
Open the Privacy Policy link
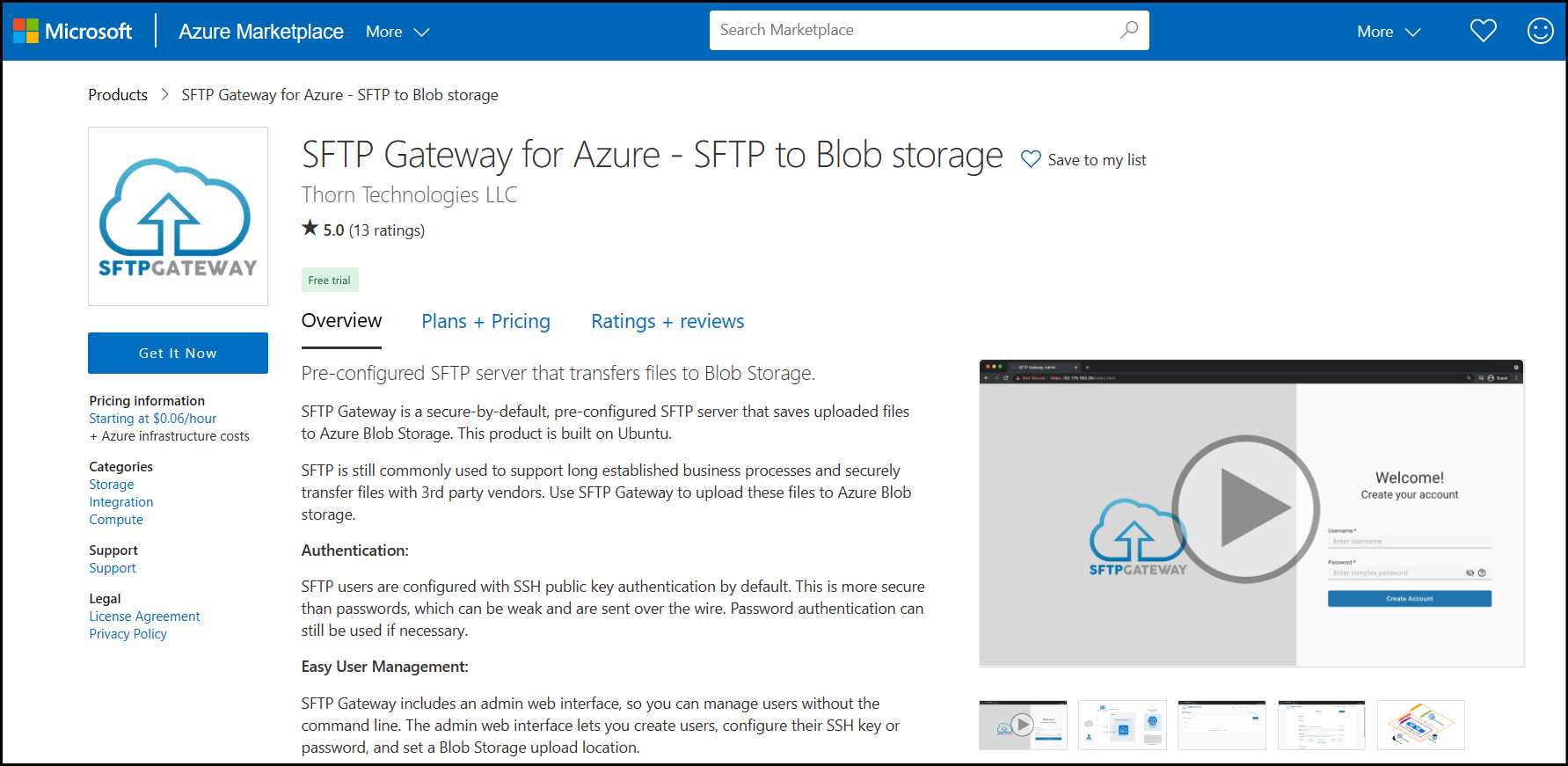tap(128, 634)
